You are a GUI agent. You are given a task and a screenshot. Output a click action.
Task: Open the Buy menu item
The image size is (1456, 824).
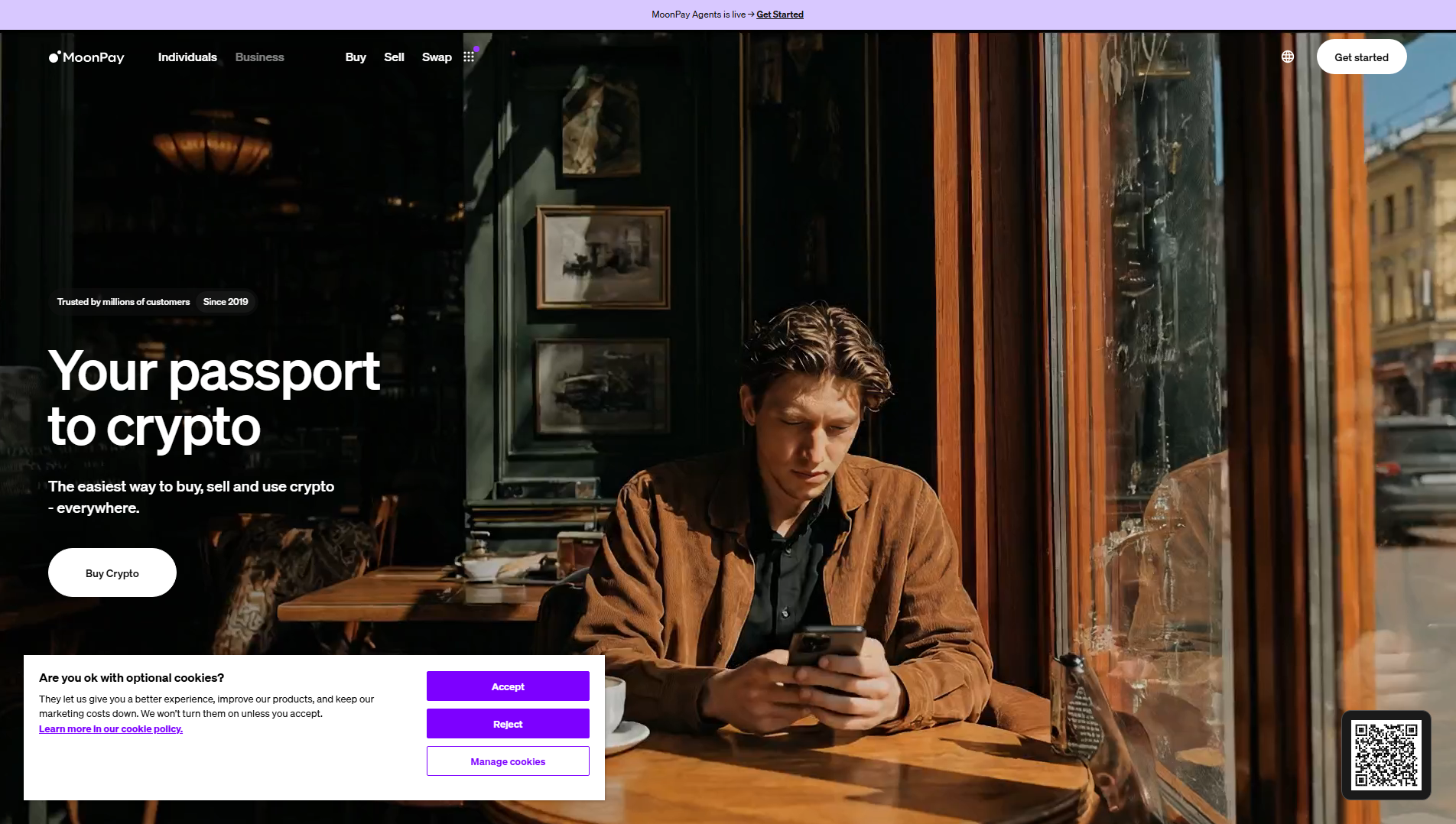tap(356, 57)
